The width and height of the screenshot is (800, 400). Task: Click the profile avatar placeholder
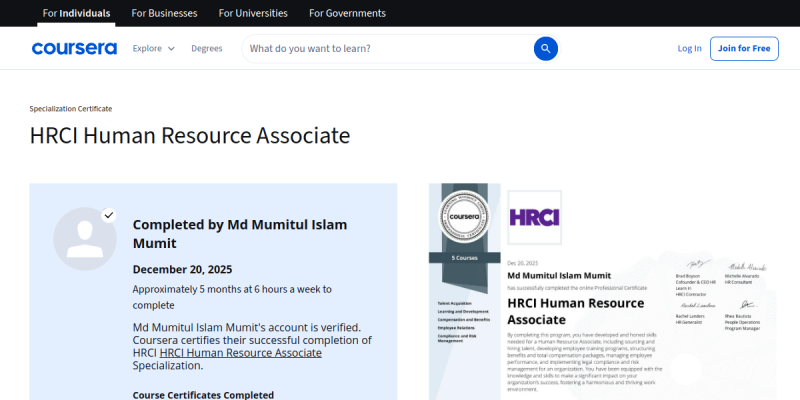pos(85,239)
